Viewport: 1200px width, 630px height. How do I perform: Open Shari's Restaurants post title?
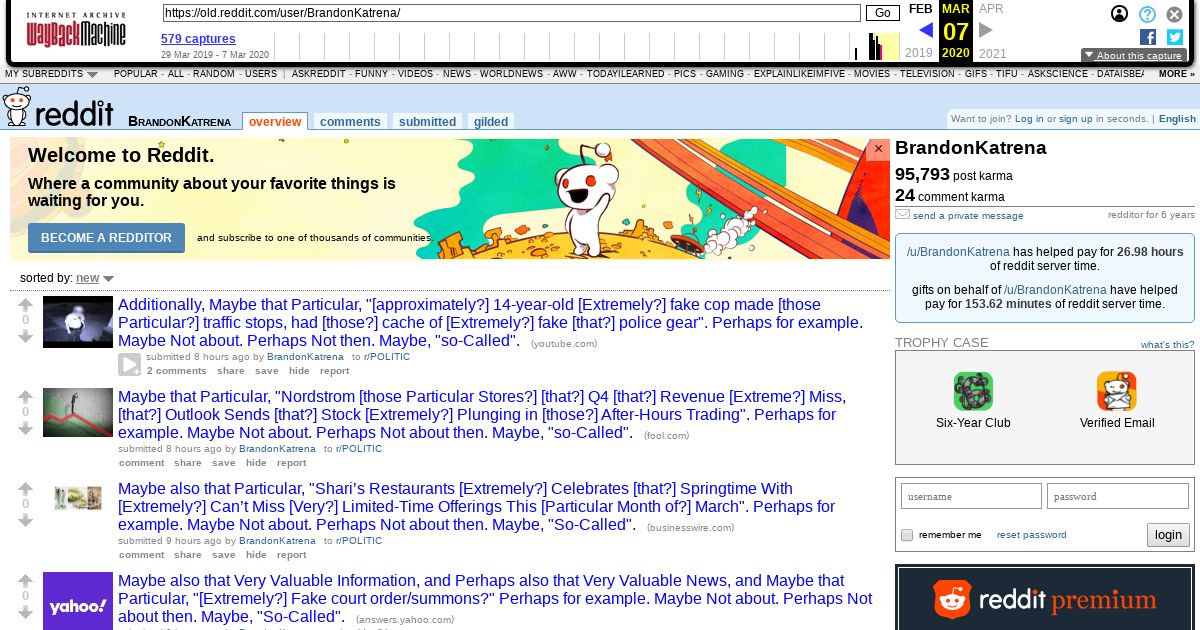click(x=477, y=507)
